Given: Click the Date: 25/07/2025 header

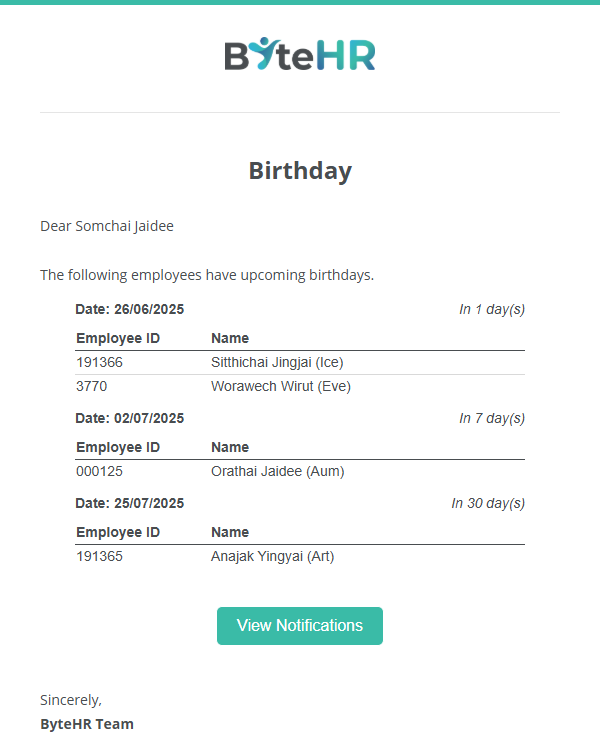Looking at the screenshot, I should (129, 503).
